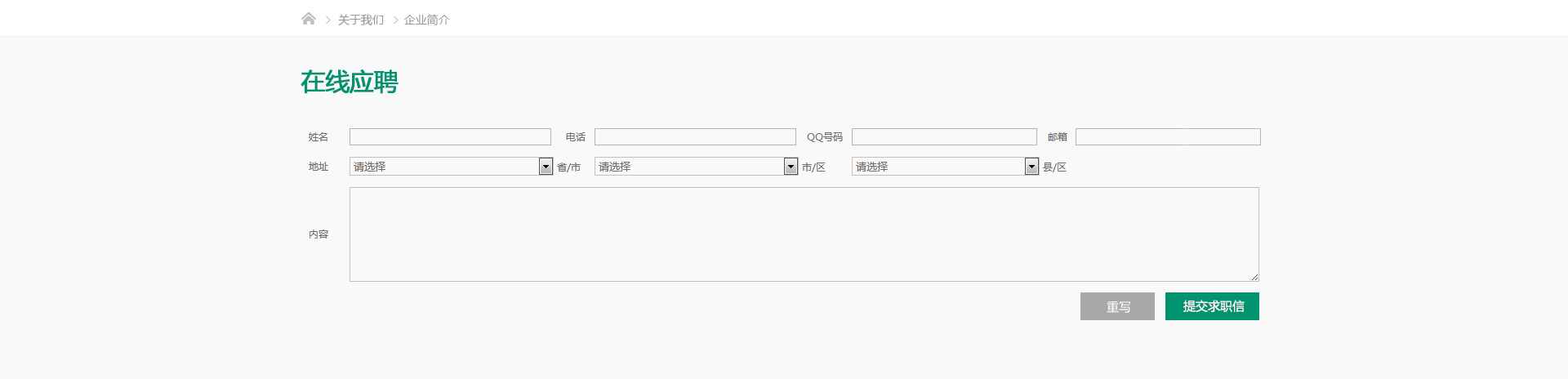Focus the 姓名 name input field

pyautogui.click(x=450, y=137)
